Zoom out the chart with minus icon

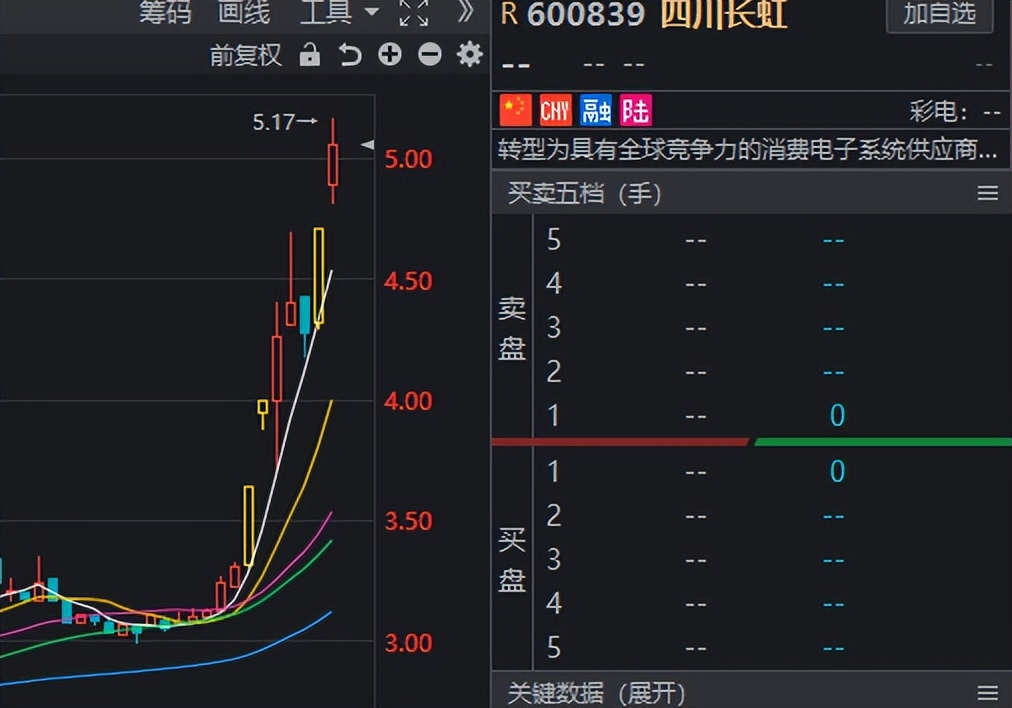point(429,55)
